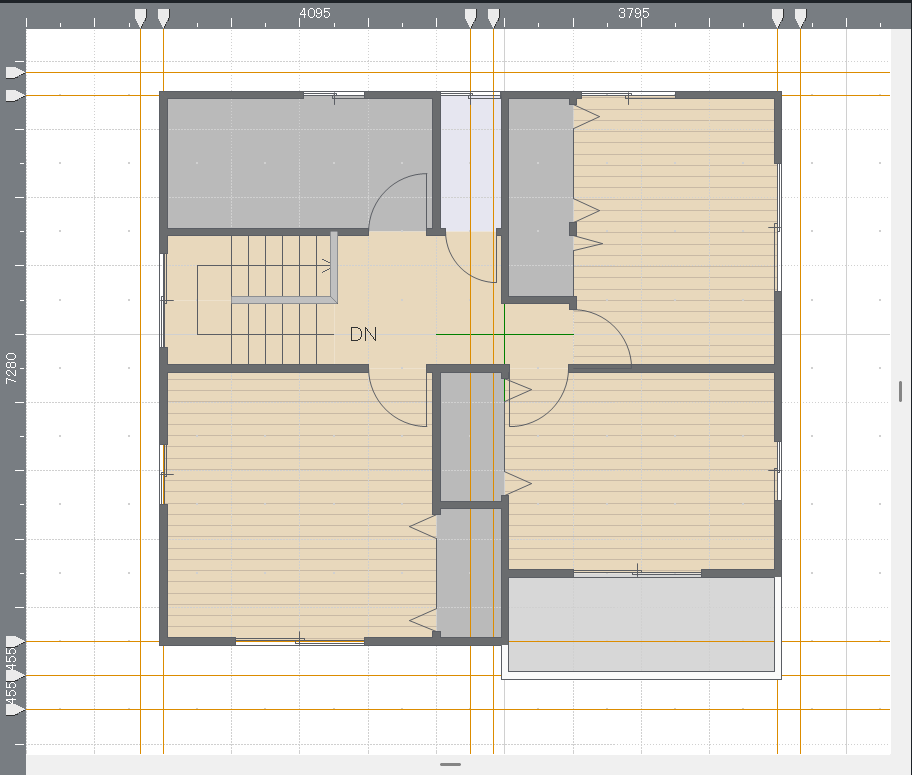Click the bottommost guide marker on left ruler

pyautogui.click(x=13, y=709)
